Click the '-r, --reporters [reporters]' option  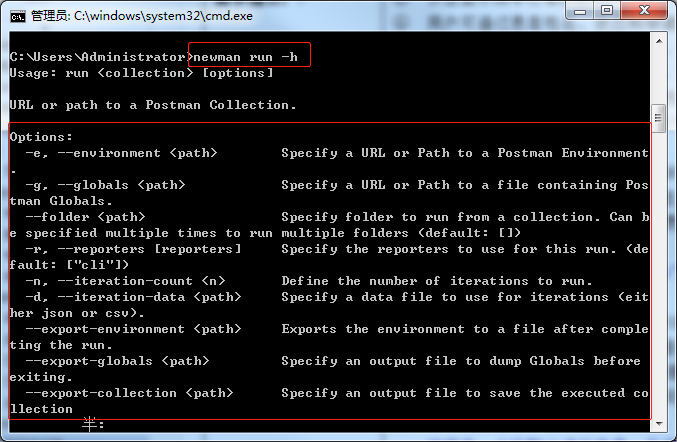pyautogui.click(x=133, y=249)
